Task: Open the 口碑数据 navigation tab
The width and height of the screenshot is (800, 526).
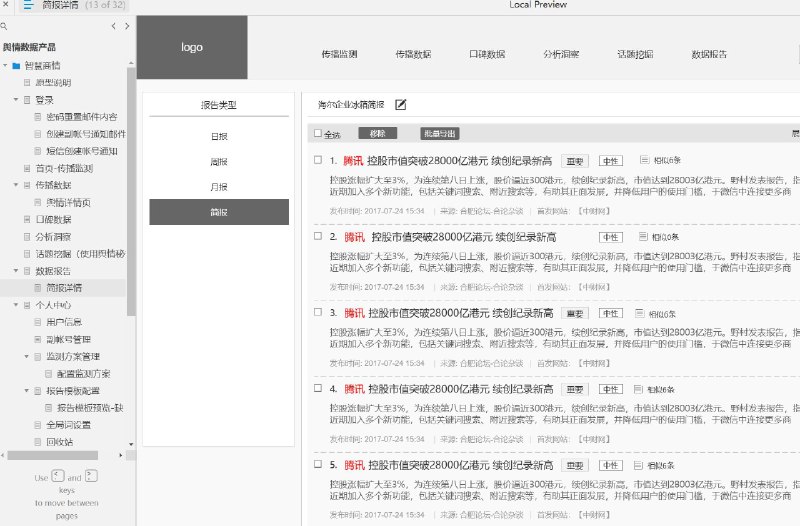Action: pos(487,54)
